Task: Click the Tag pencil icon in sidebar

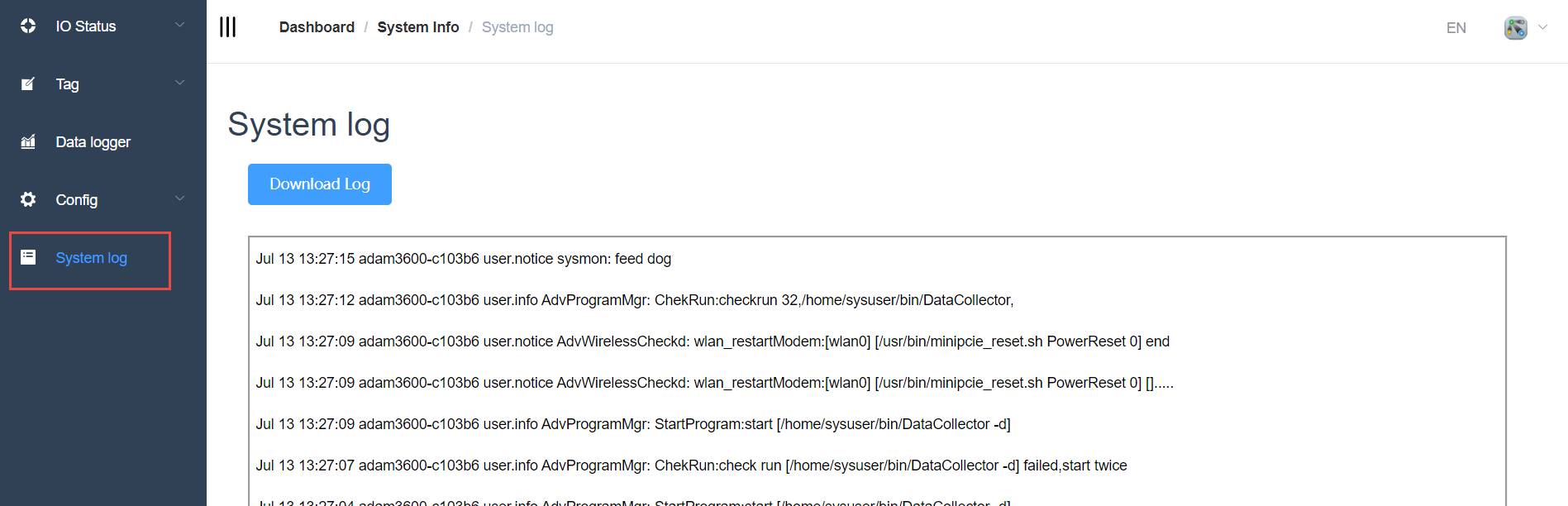Action: pyautogui.click(x=28, y=84)
